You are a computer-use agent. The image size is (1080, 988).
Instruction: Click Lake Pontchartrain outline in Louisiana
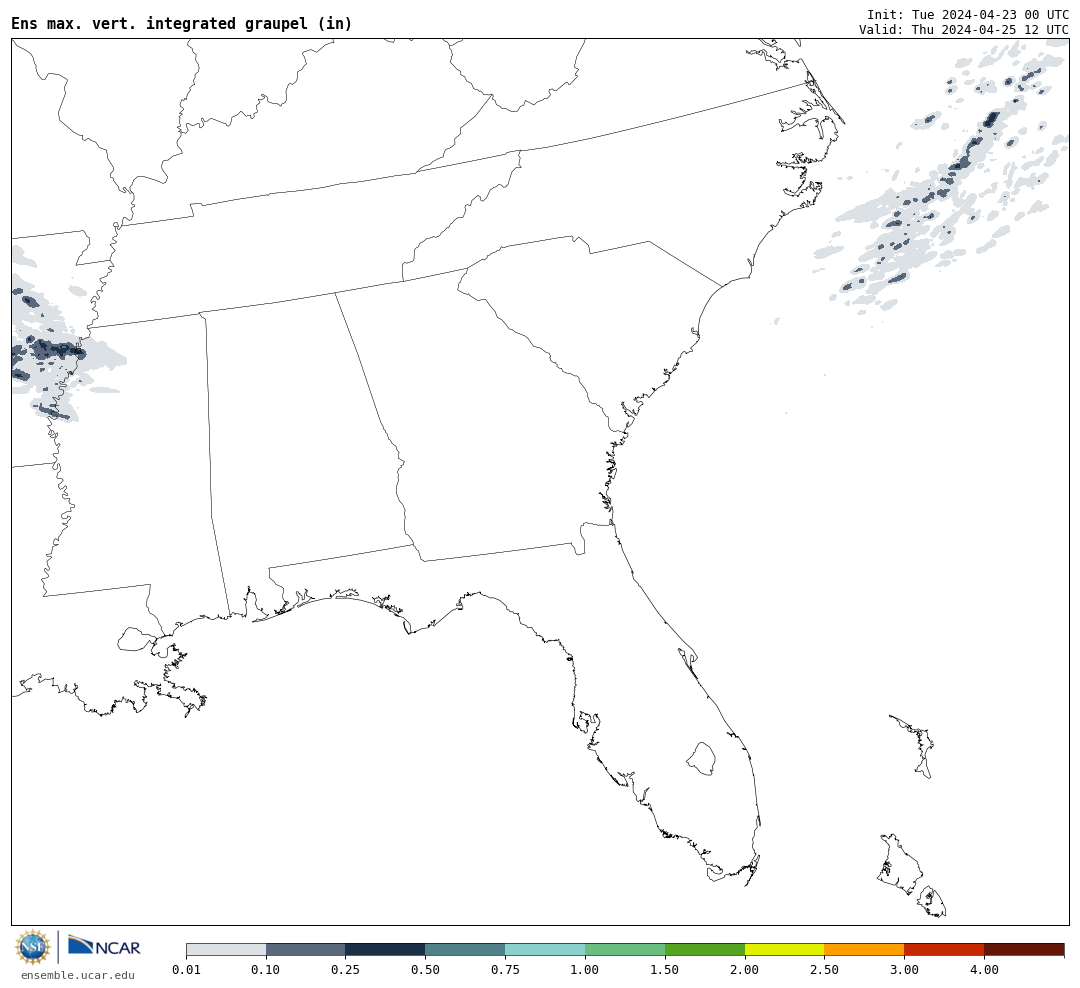[135, 639]
